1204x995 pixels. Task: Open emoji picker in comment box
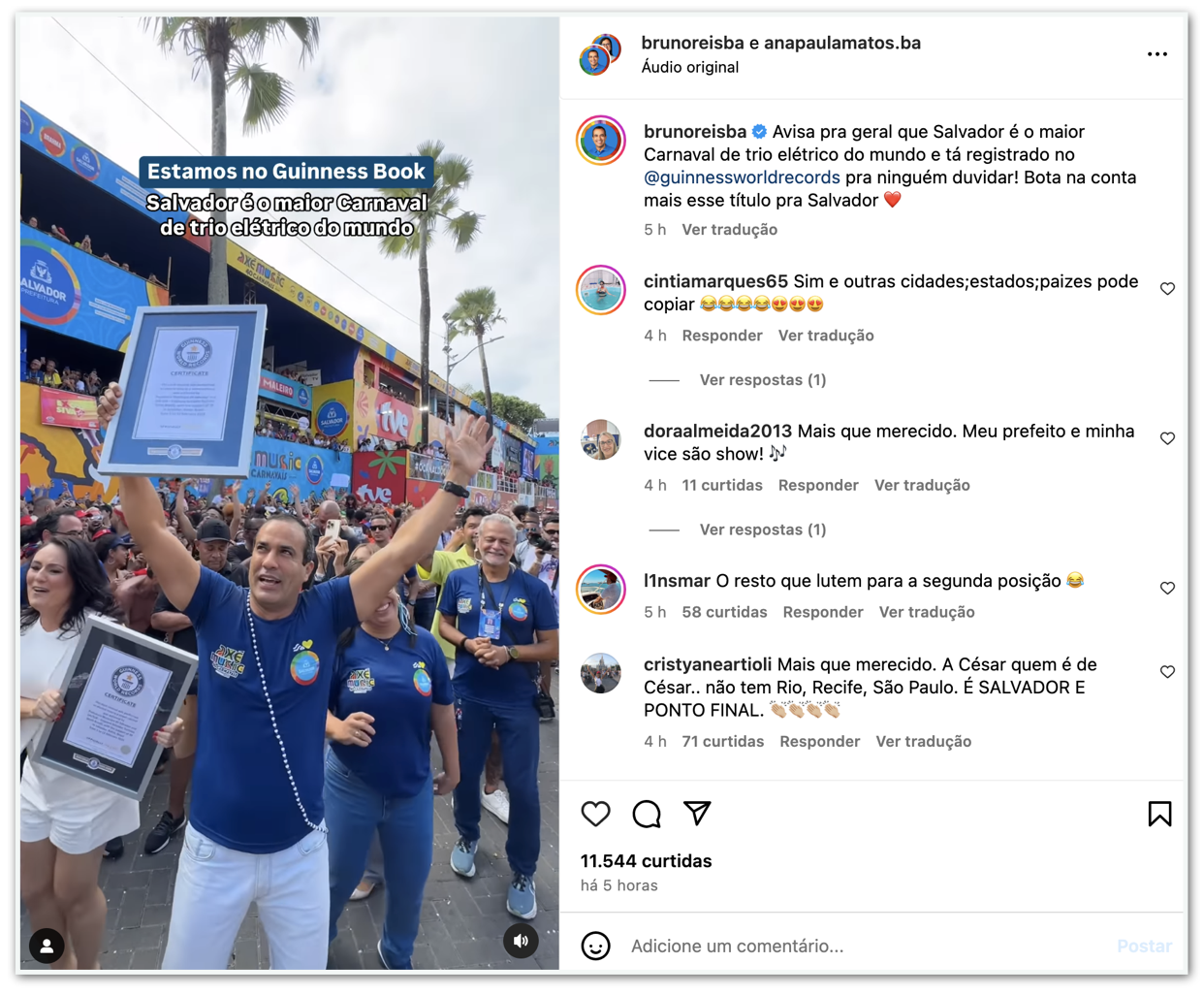[x=595, y=946]
